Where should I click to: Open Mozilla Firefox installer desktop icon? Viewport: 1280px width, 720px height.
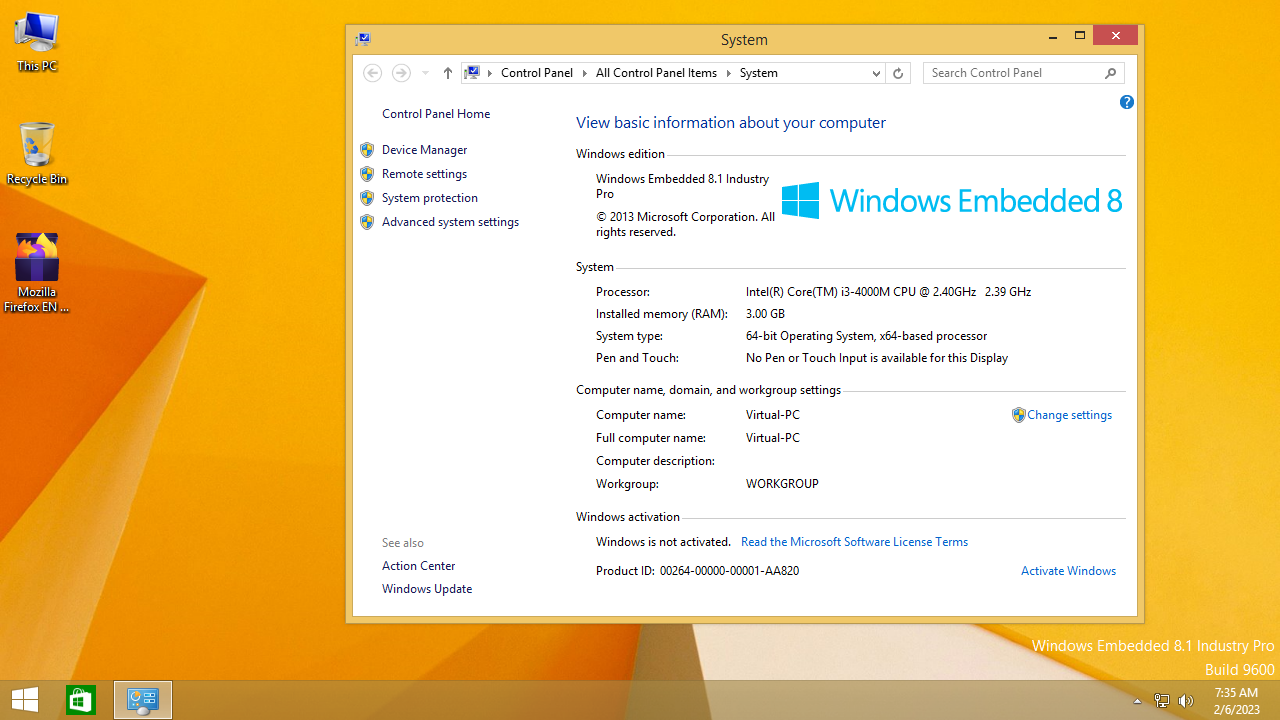click(37, 272)
